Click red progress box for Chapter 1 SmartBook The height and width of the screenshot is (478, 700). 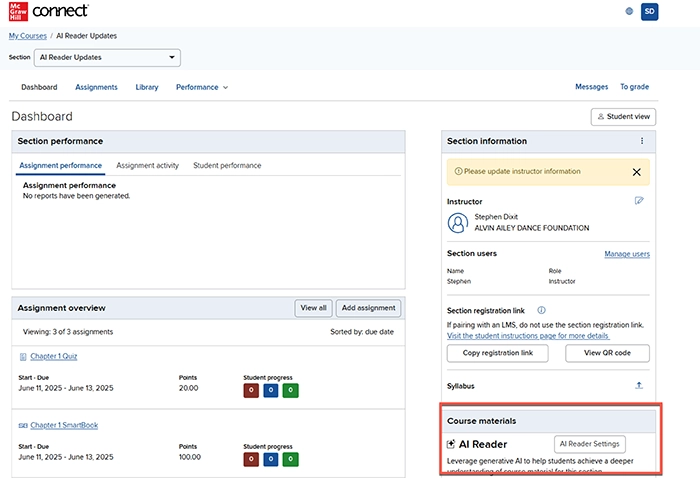pyautogui.click(x=251, y=459)
